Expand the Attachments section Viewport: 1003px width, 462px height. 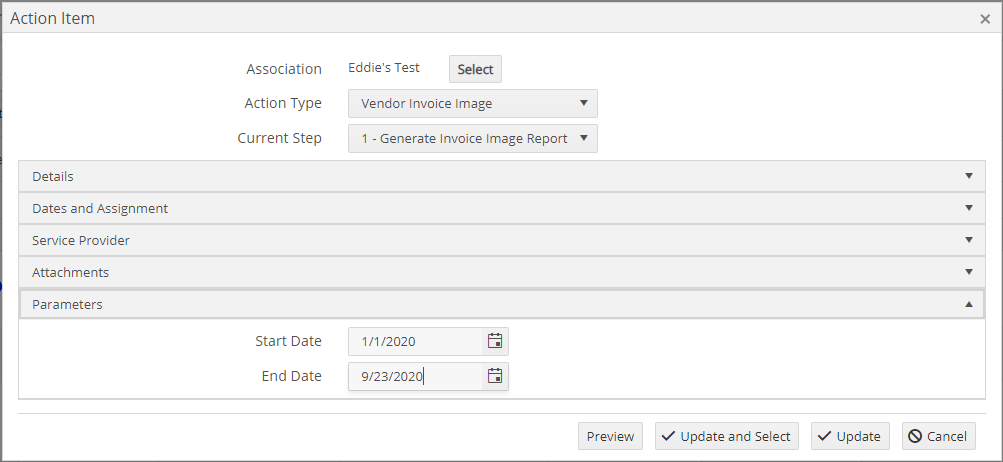coord(502,272)
